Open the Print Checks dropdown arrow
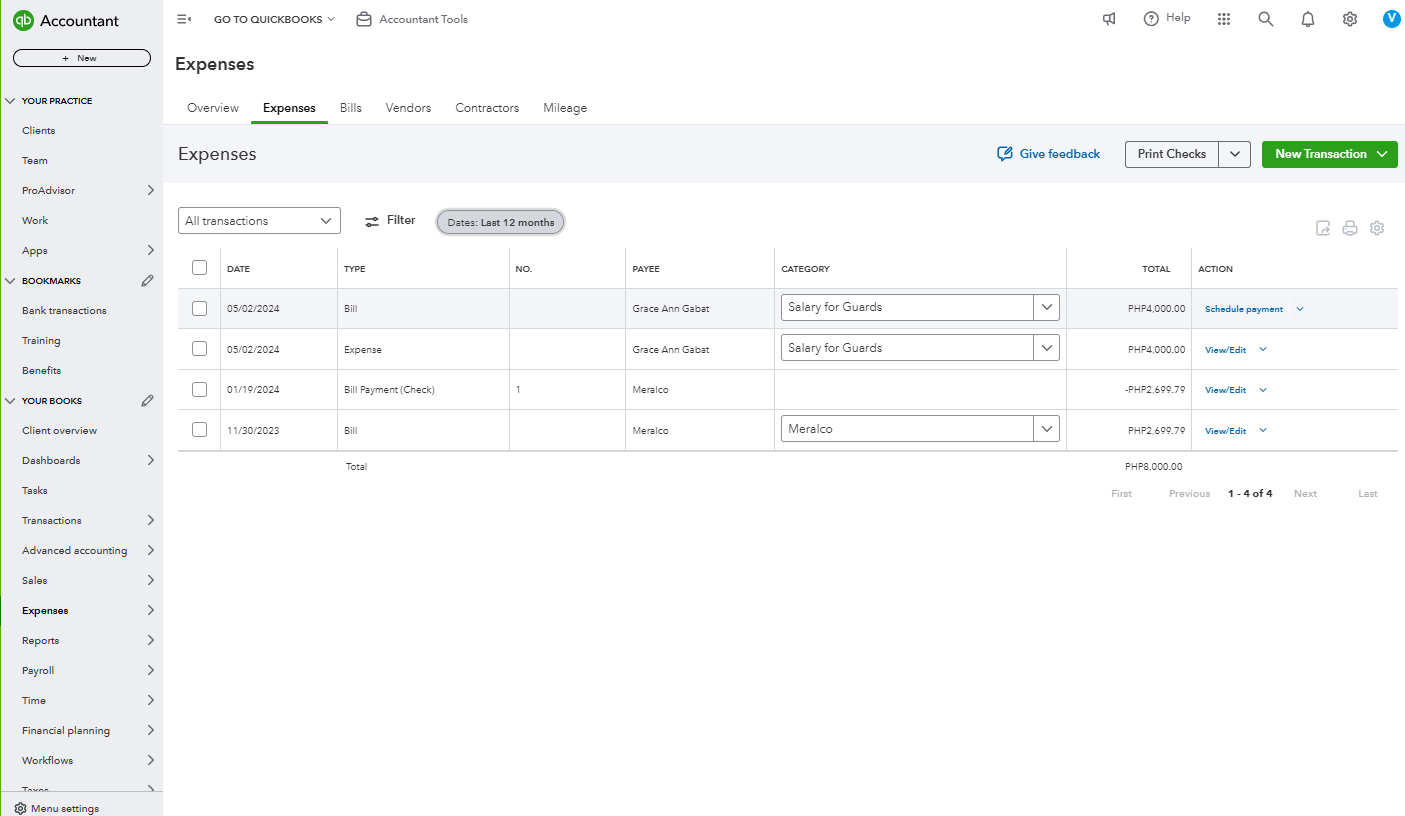Image resolution: width=1405 pixels, height=816 pixels. pos(1235,154)
